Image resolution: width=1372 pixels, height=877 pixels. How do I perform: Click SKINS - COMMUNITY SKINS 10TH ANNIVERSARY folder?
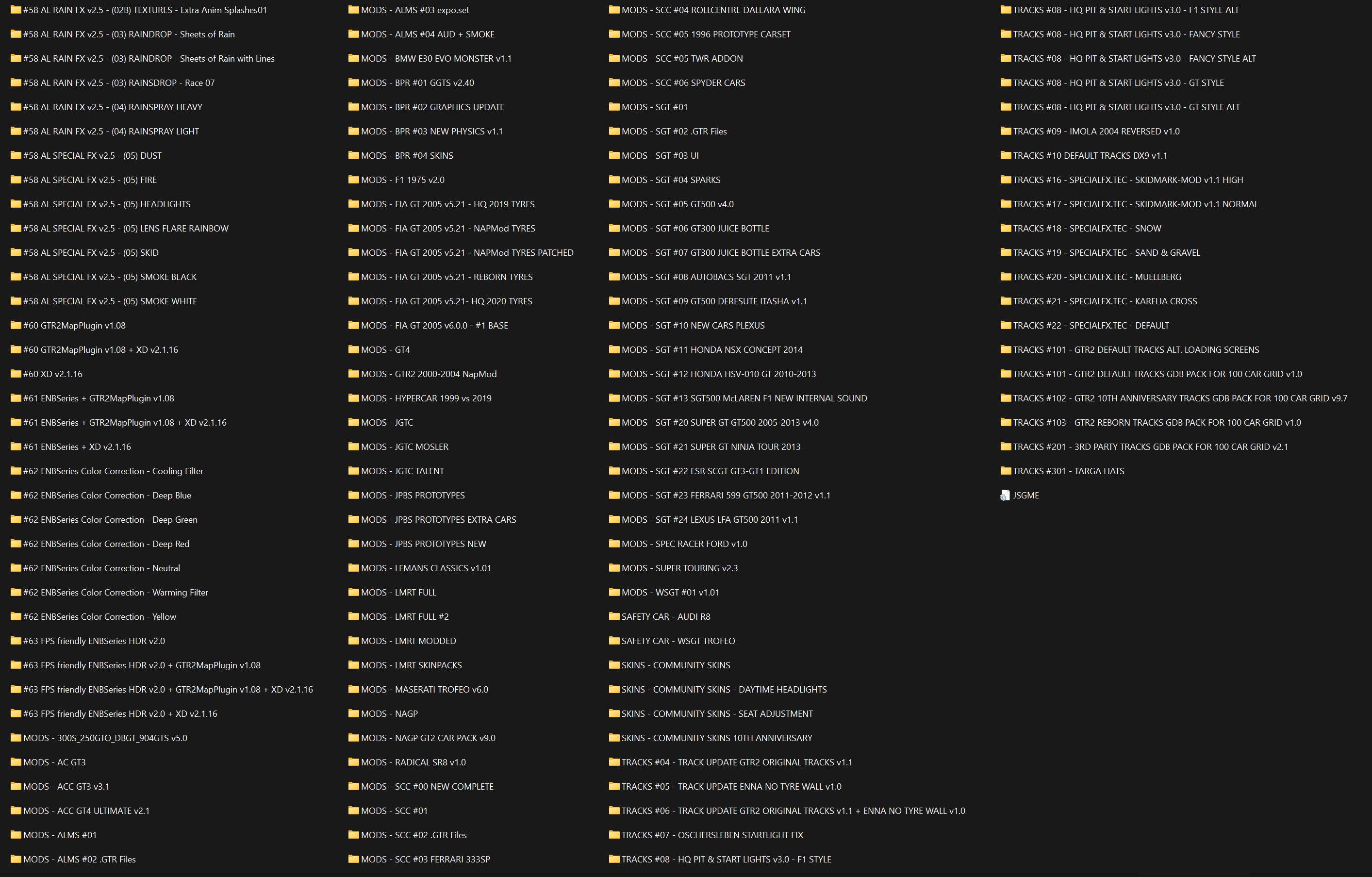pos(716,737)
